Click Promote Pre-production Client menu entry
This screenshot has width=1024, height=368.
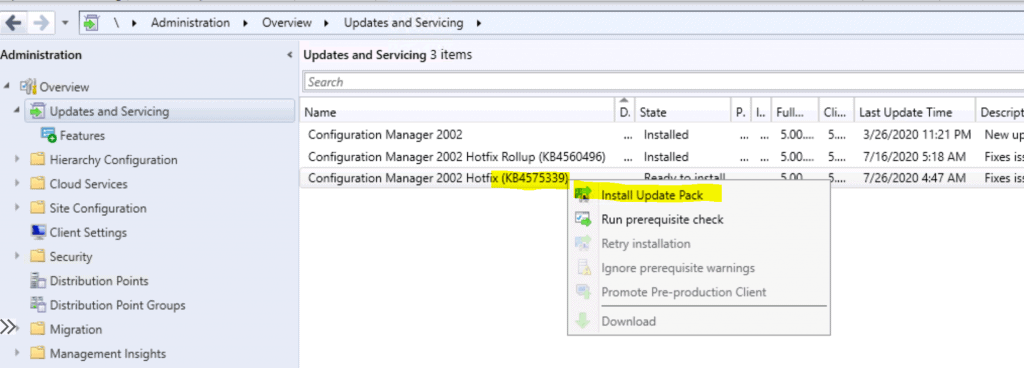point(684,292)
